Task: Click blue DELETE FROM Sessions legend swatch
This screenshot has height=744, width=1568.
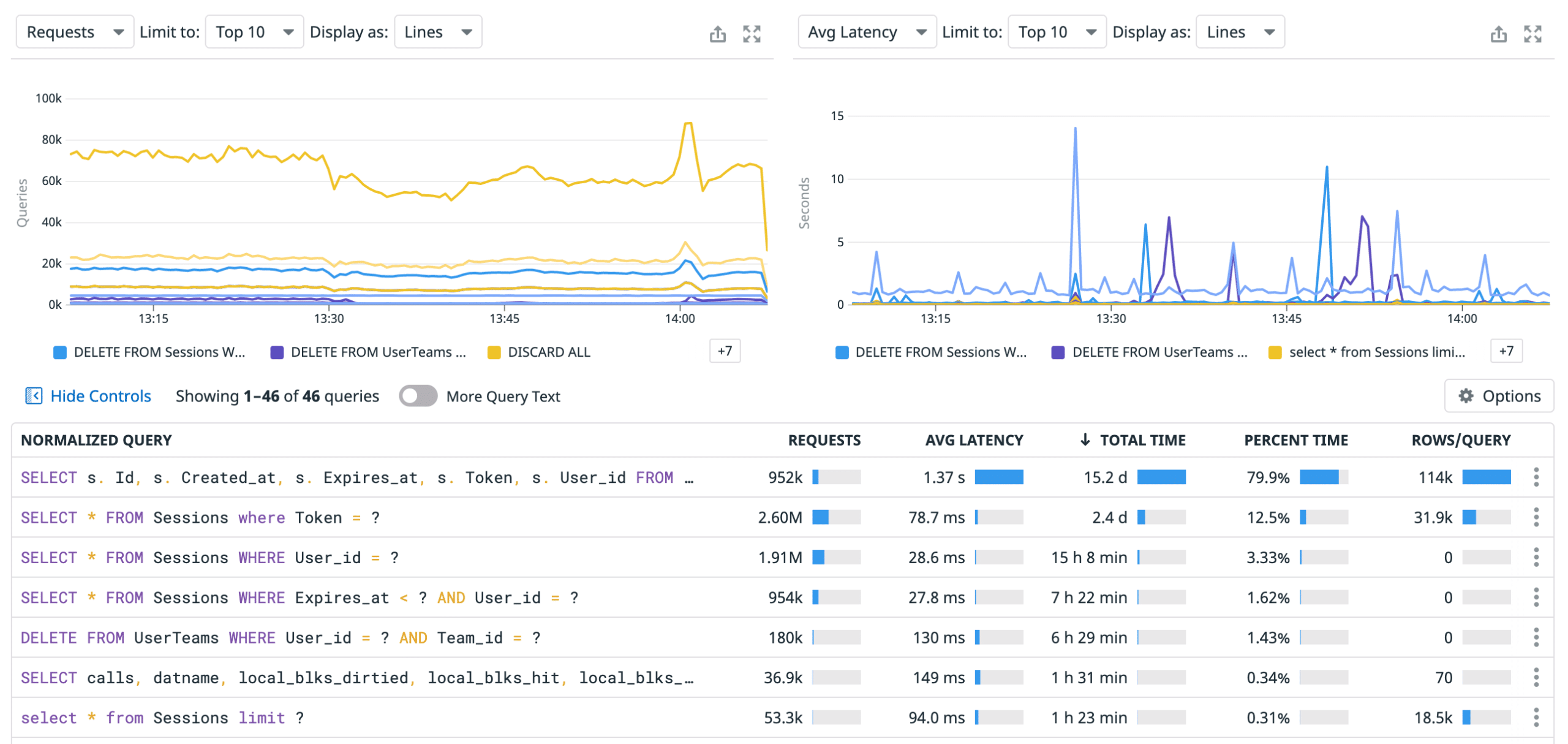Action: pos(60,352)
